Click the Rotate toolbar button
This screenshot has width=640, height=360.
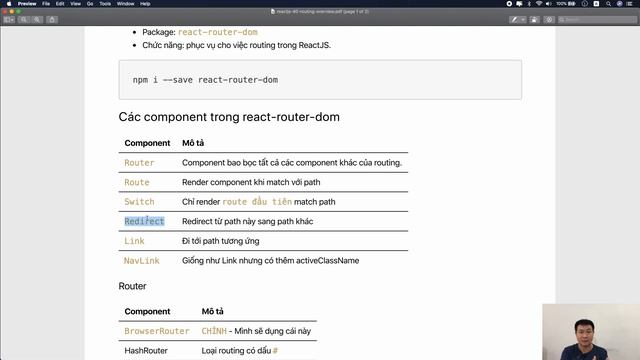click(x=534, y=20)
